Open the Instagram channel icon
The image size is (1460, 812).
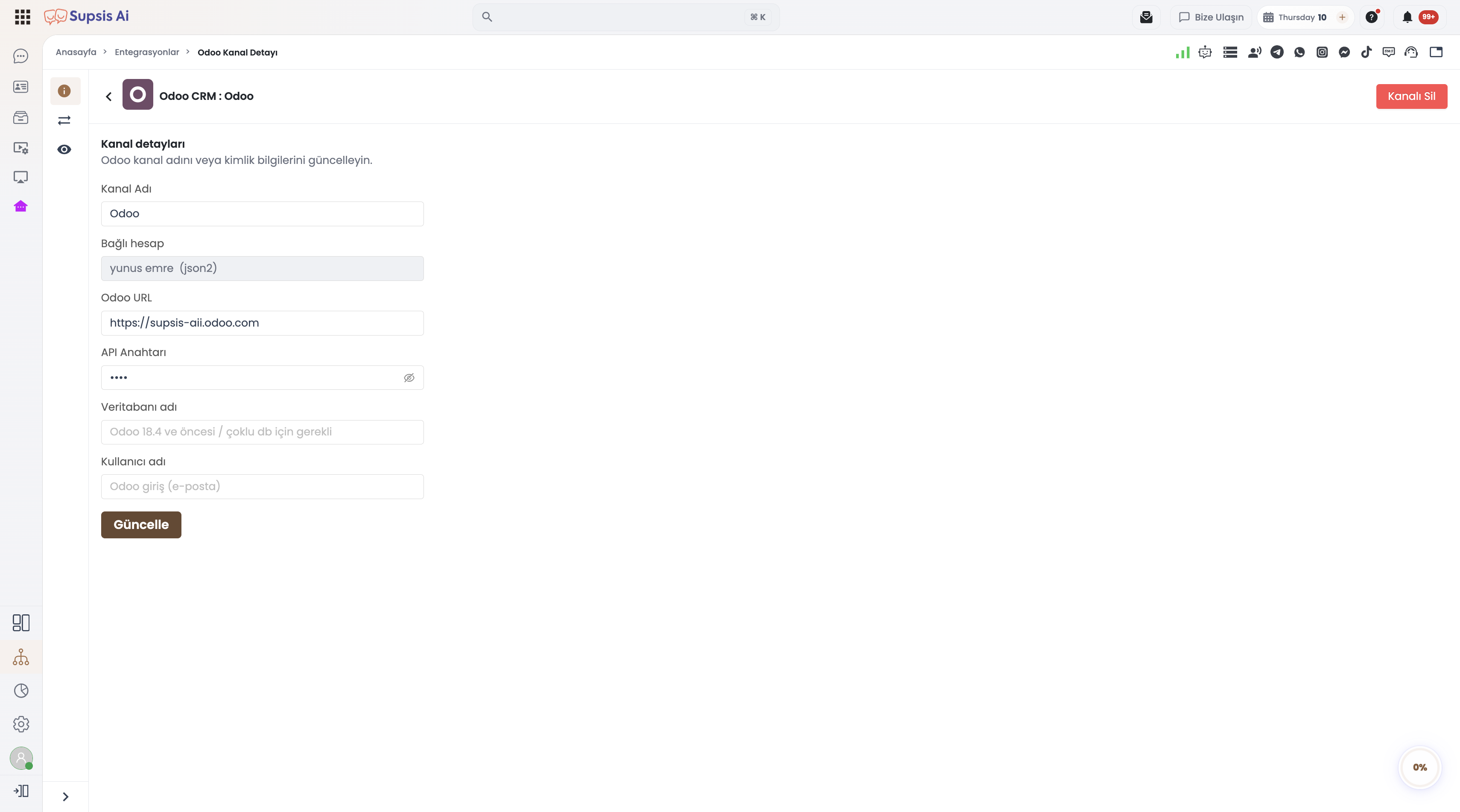click(x=1322, y=52)
